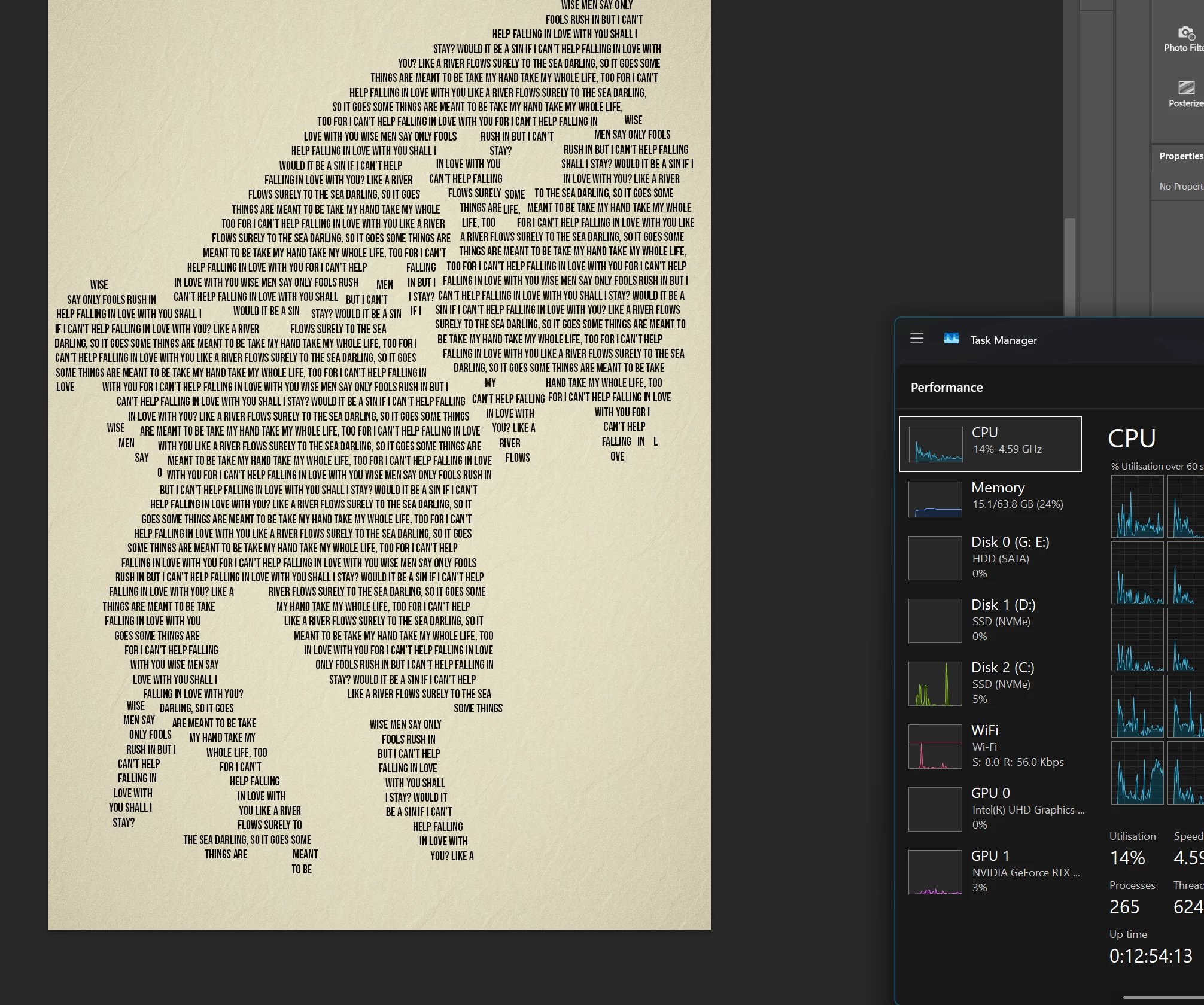1204x1005 pixels.
Task: Click the Disk 2 (C:) activity graph thumbnail
Action: (935, 684)
